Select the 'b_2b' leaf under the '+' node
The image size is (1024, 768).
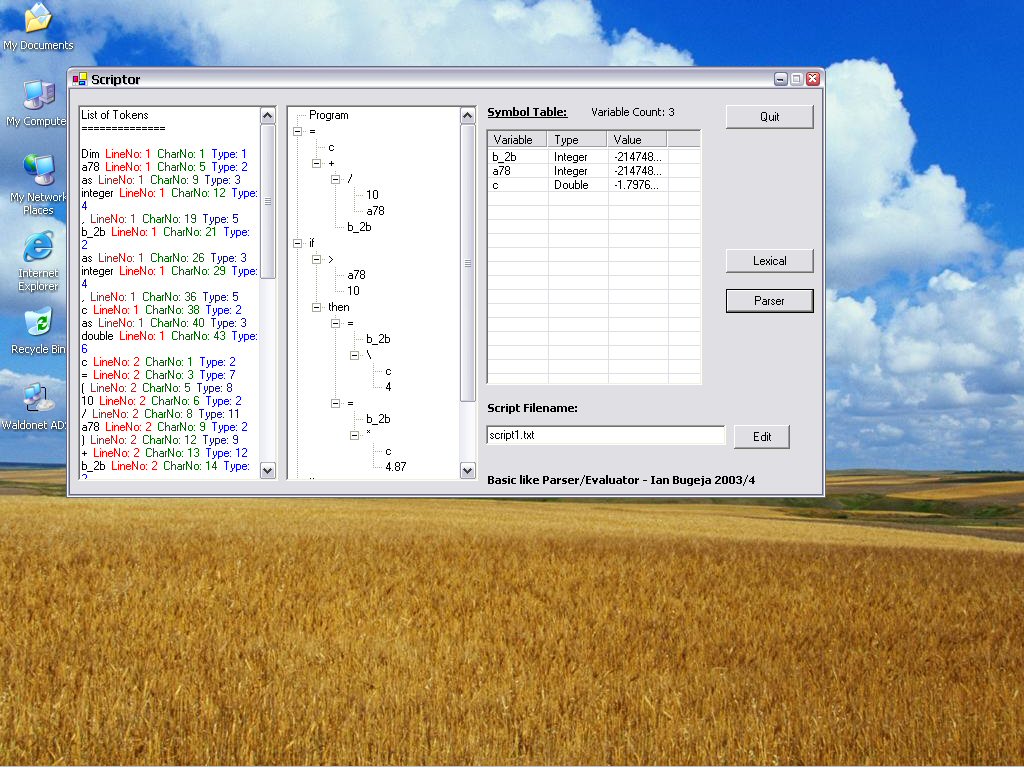tap(359, 227)
